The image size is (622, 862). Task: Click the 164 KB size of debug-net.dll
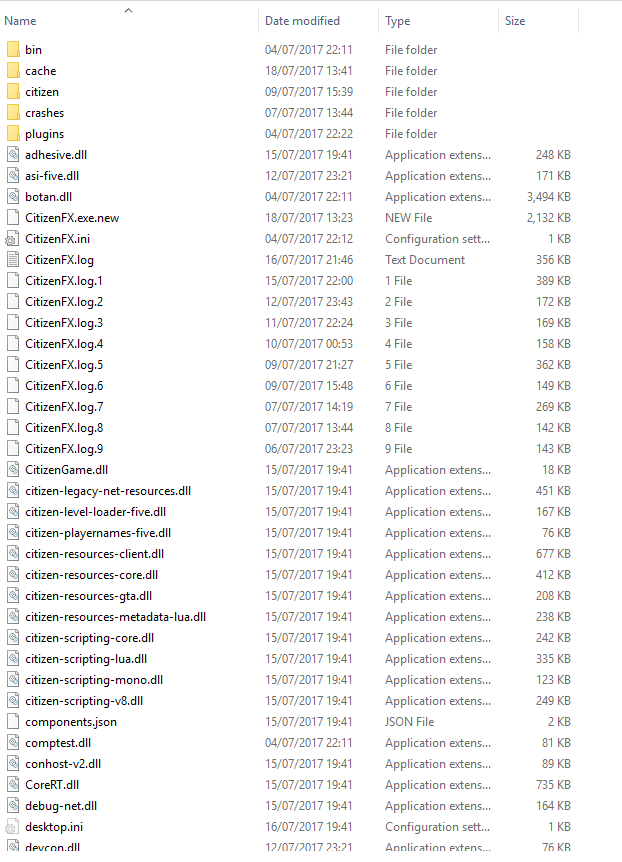(x=553, y=806)
